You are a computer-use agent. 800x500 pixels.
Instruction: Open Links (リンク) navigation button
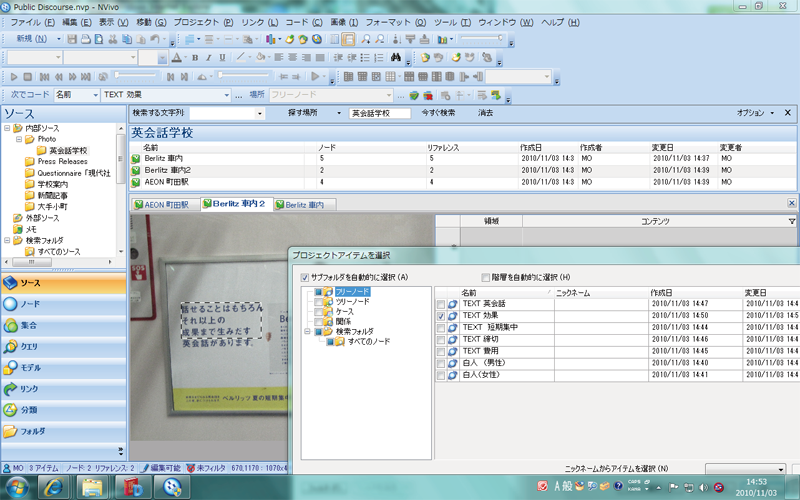pos(64,389)
